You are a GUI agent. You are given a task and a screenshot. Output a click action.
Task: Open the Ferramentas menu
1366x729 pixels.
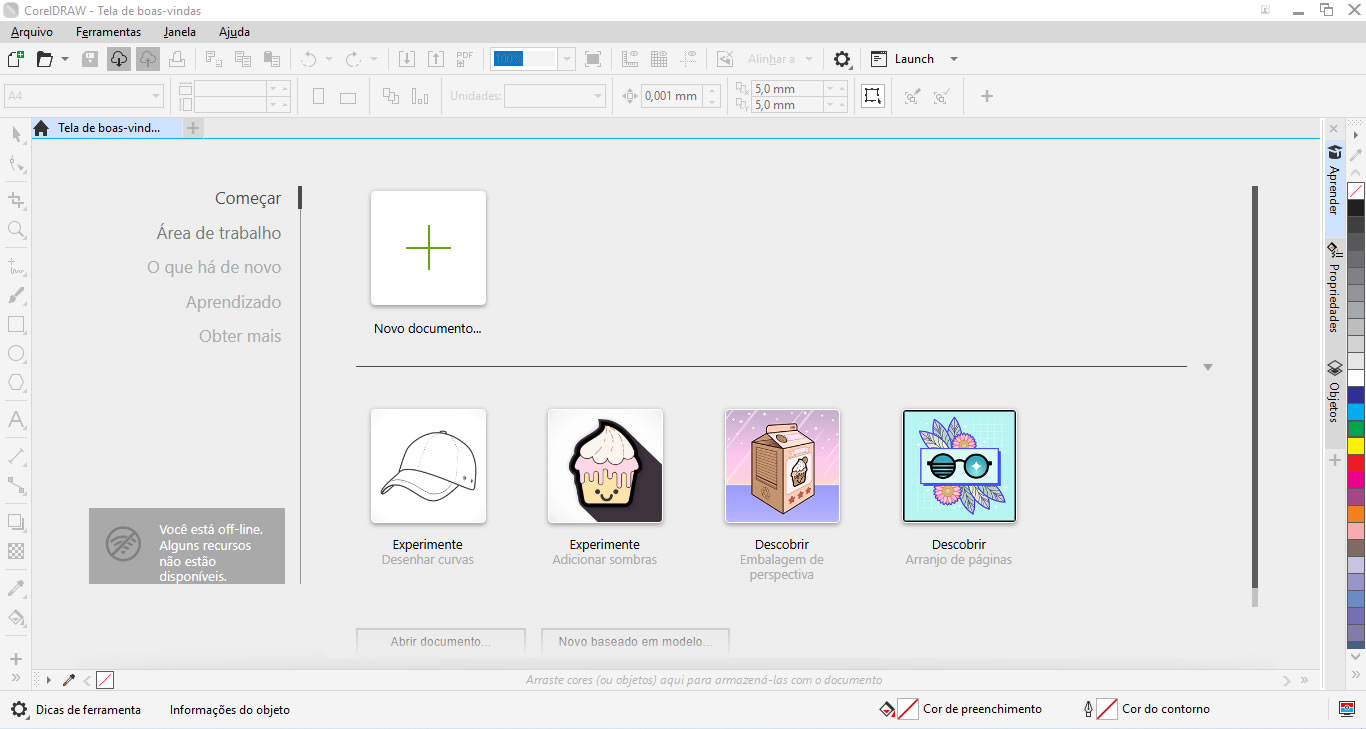click(108, 32)
